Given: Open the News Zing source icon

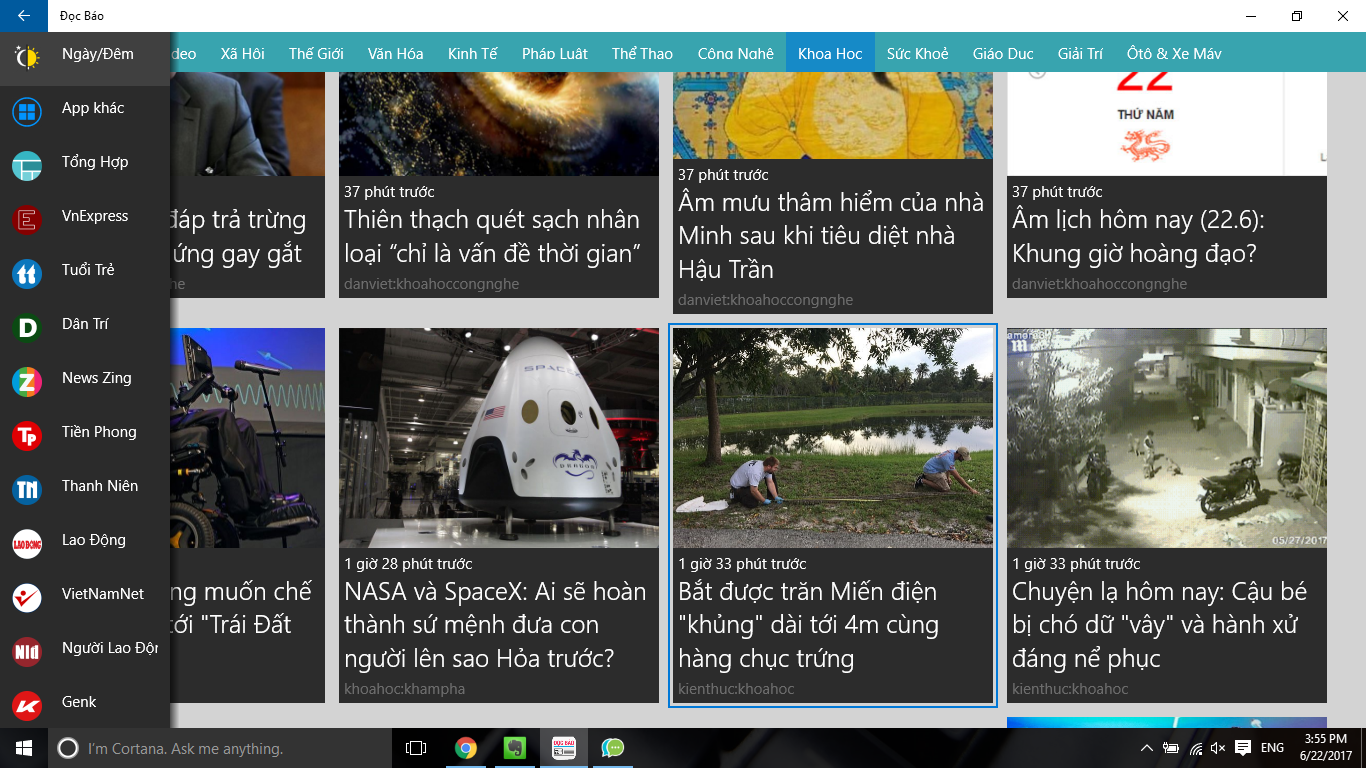Looking at the screenshot, I should coord(27,379).
